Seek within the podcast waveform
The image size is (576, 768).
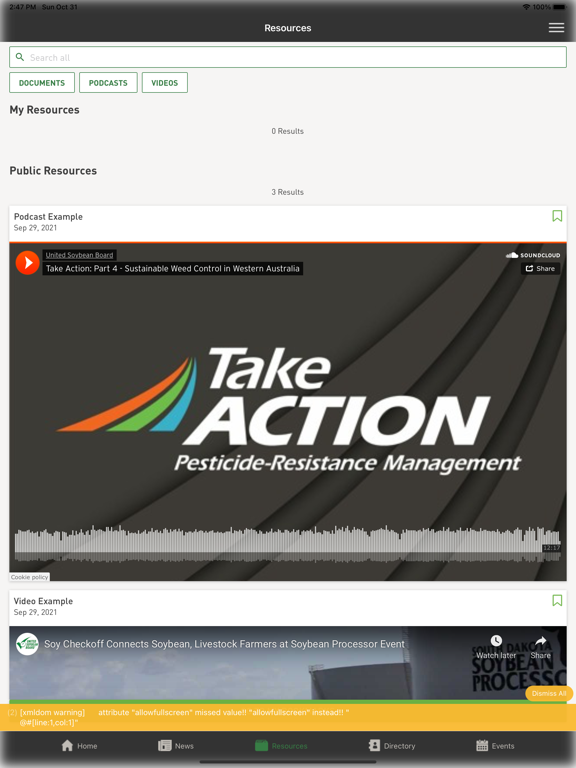287,544
